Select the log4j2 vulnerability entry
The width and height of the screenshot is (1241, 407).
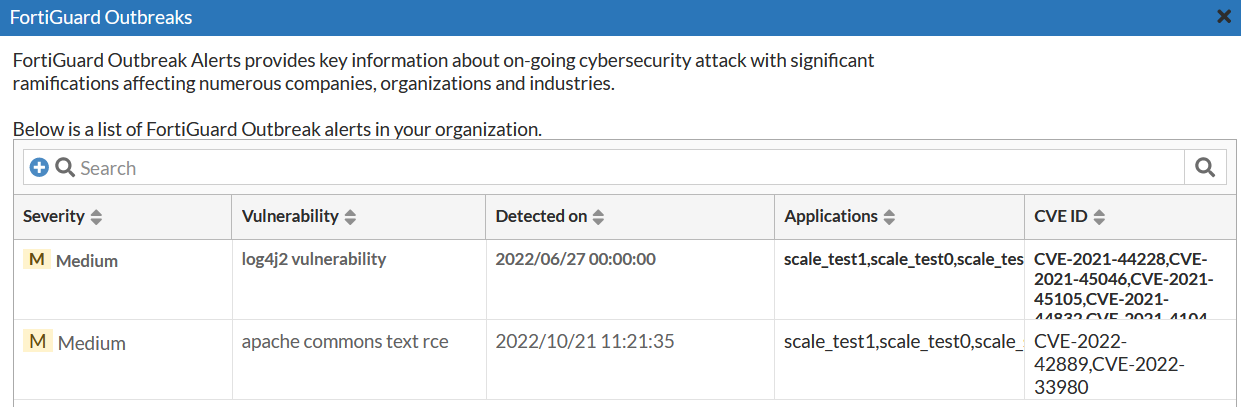pos(313,259)
